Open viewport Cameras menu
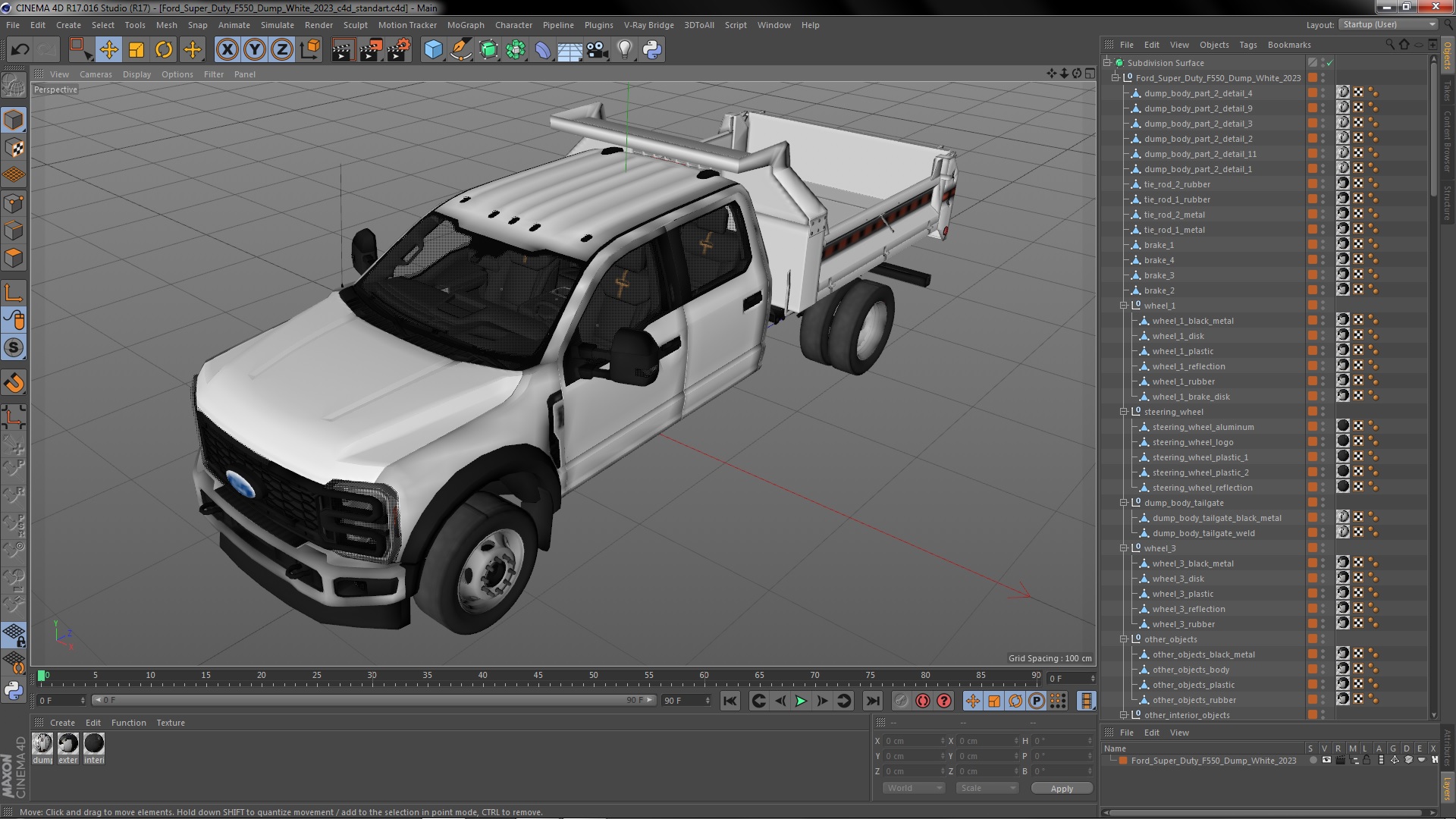 tap(96, 74)
